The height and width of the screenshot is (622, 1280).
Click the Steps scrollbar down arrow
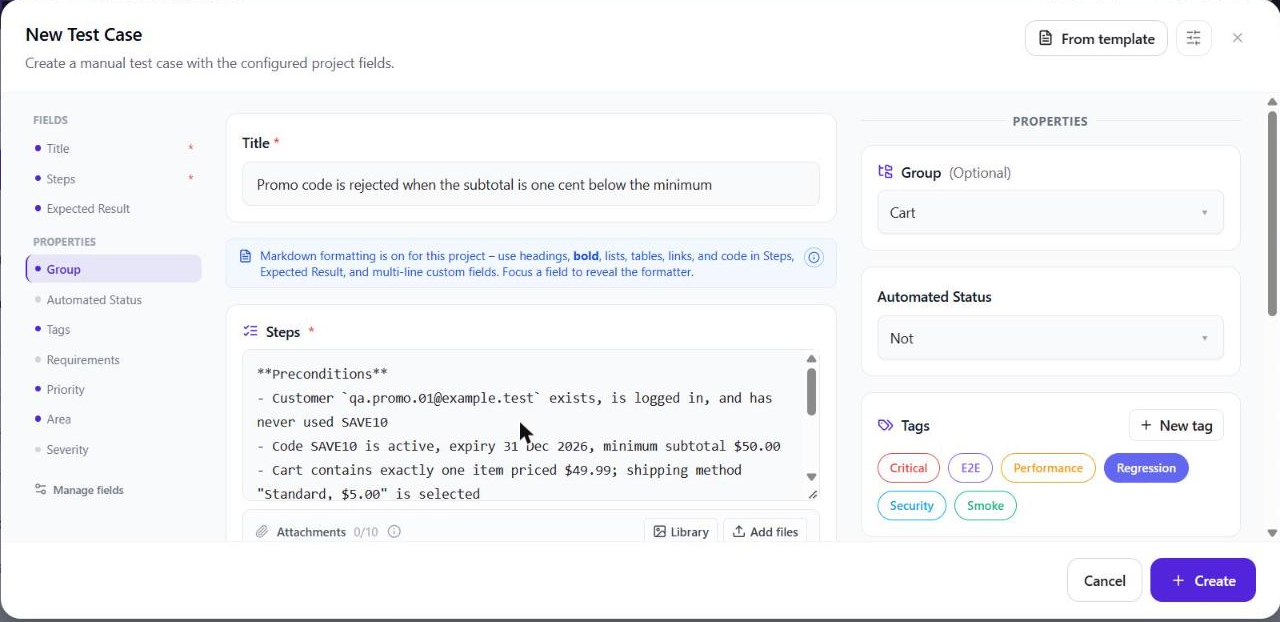click(811, 477)
